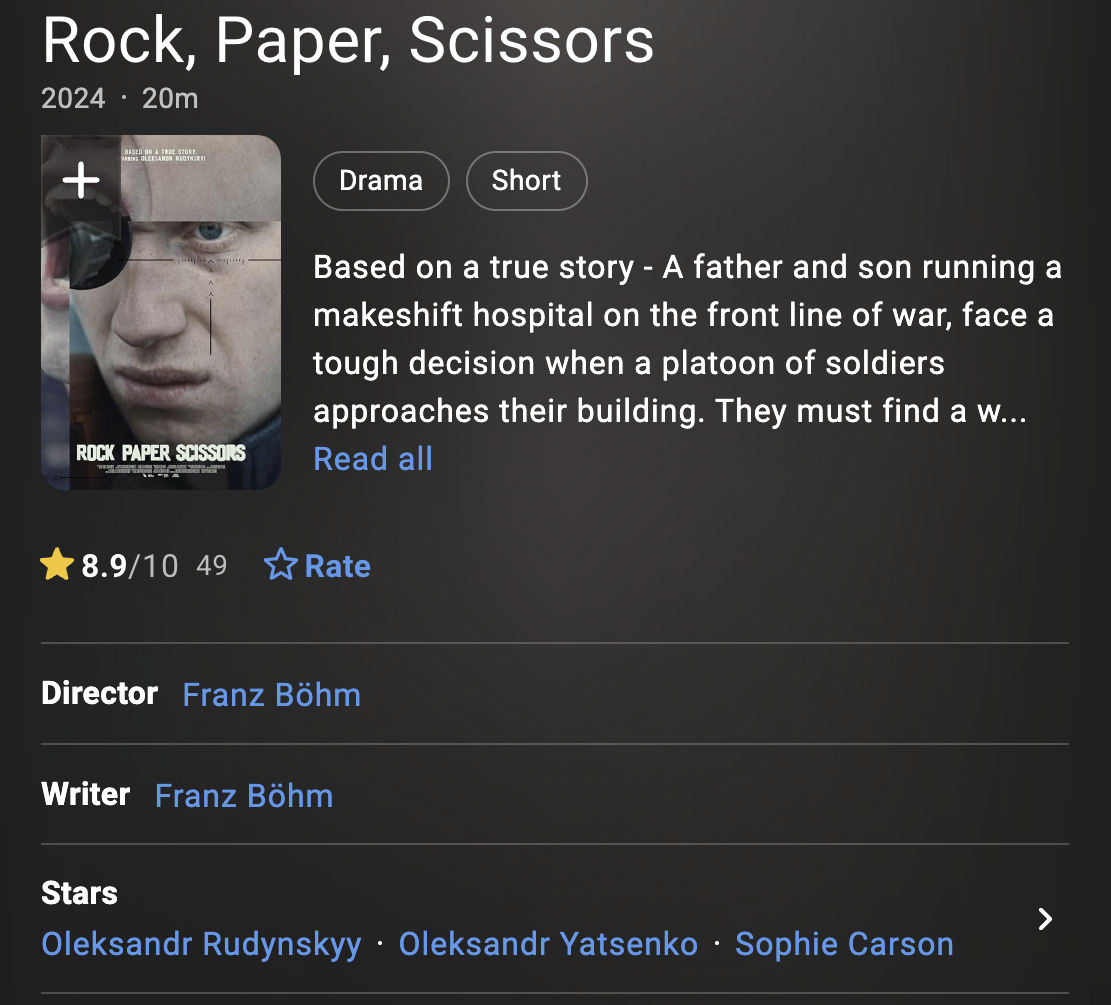The height and width of the screenshot is (1005, 1111).
Task: Select the Short genre chip
Action: (526, 181)
